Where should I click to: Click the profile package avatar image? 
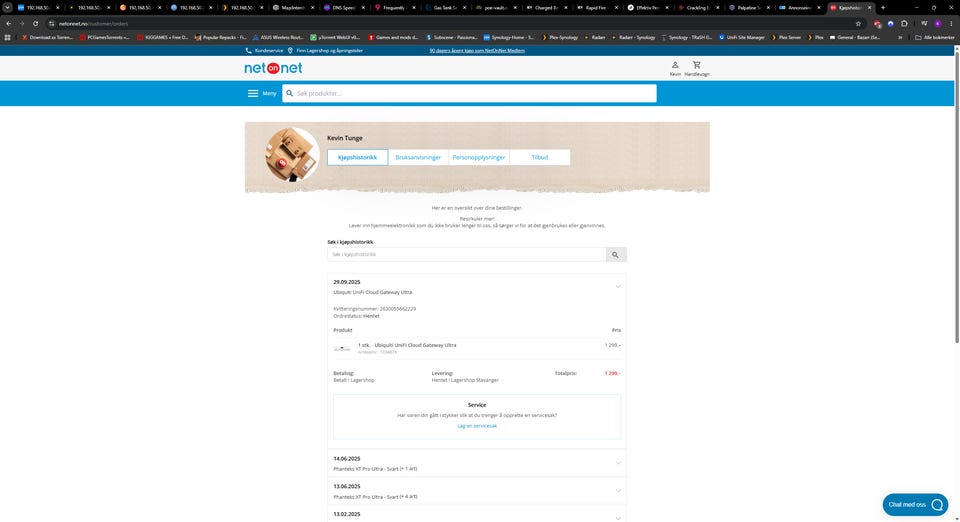[292, 155]
